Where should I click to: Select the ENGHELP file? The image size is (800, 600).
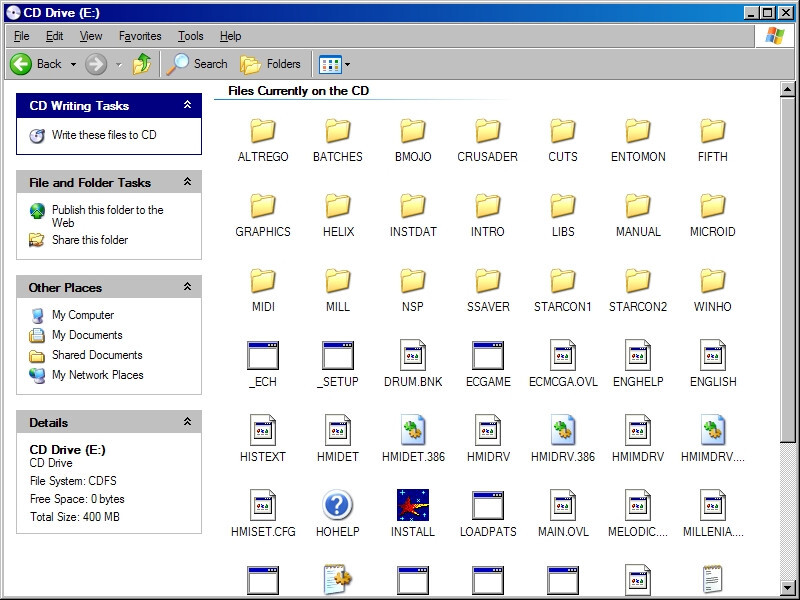638,365
